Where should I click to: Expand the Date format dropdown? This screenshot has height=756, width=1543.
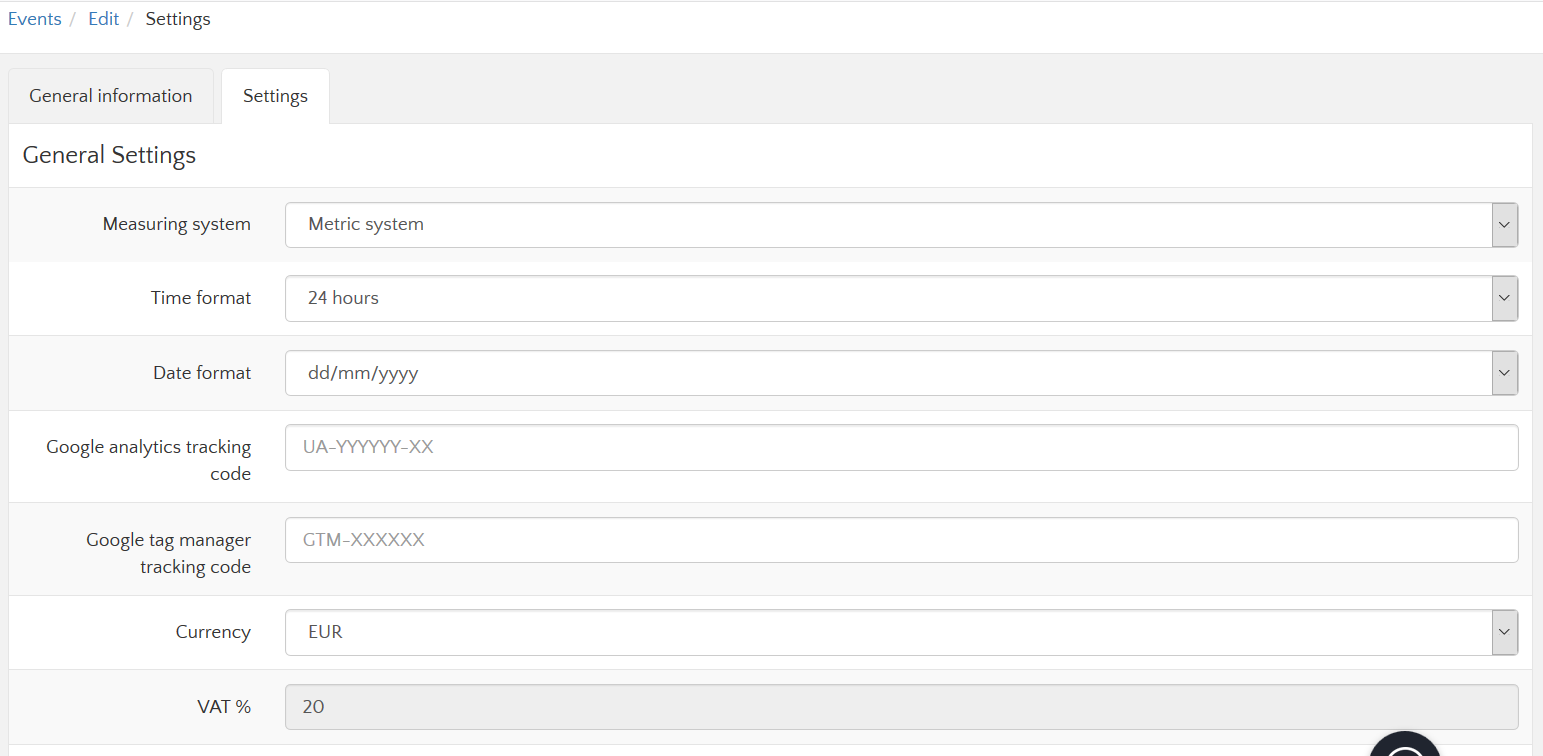point(901,373)
